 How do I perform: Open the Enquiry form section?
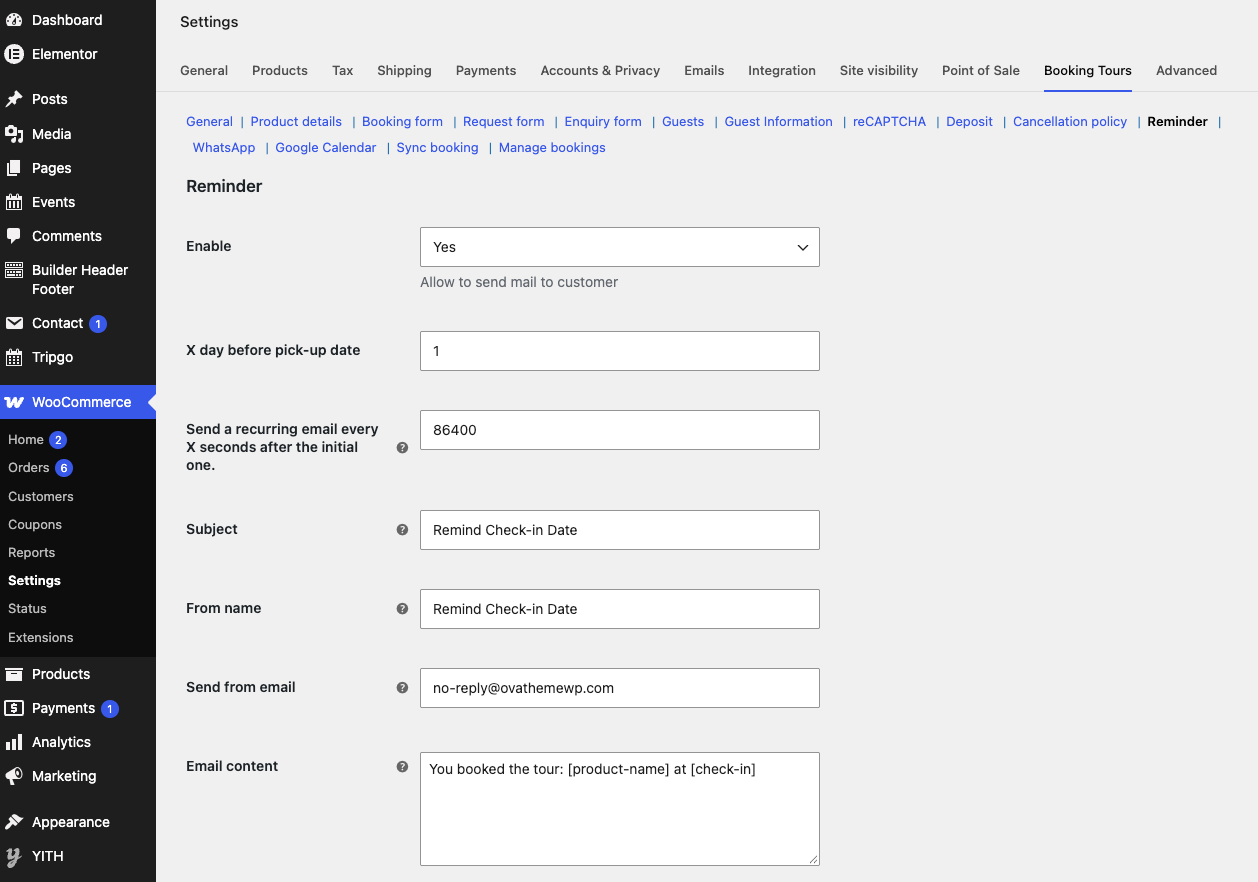pos(603,122)
